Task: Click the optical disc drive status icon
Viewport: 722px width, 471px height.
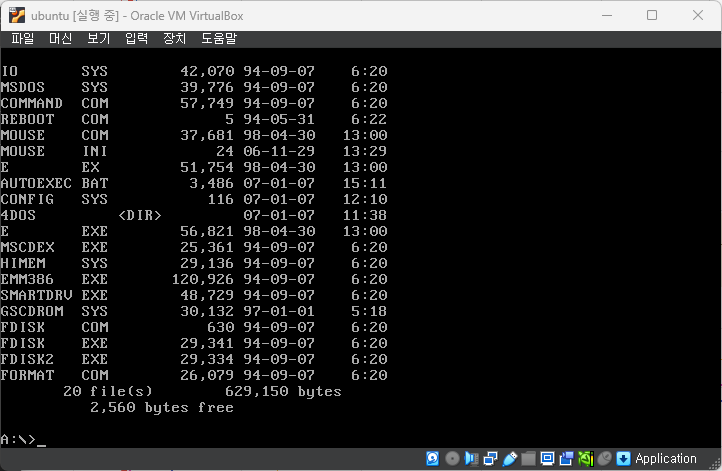Action: click(x=452, y=459)
